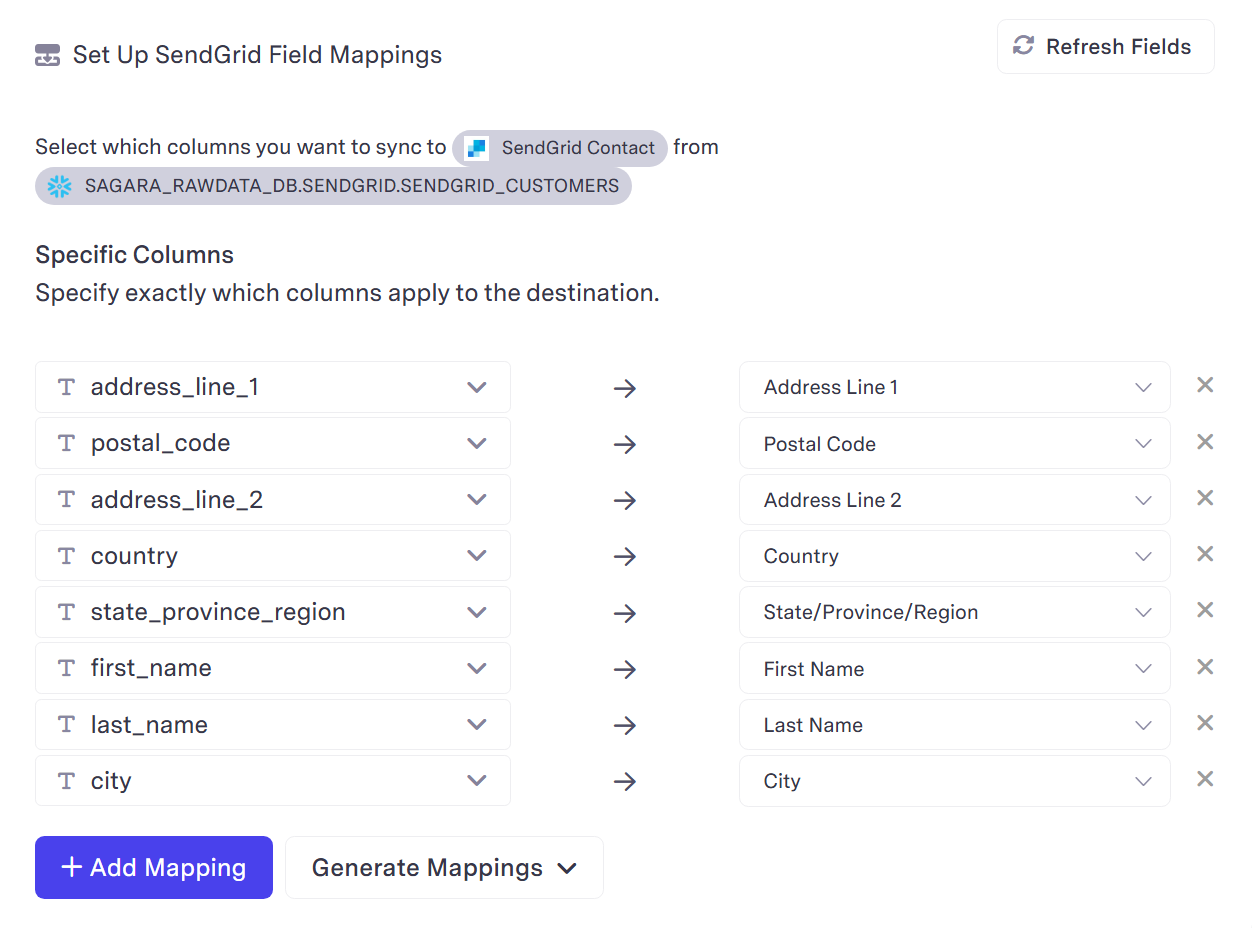The image size is (1252, 928).
Task: Click the Add Mapping button
Action: click(x=154, y=867)
